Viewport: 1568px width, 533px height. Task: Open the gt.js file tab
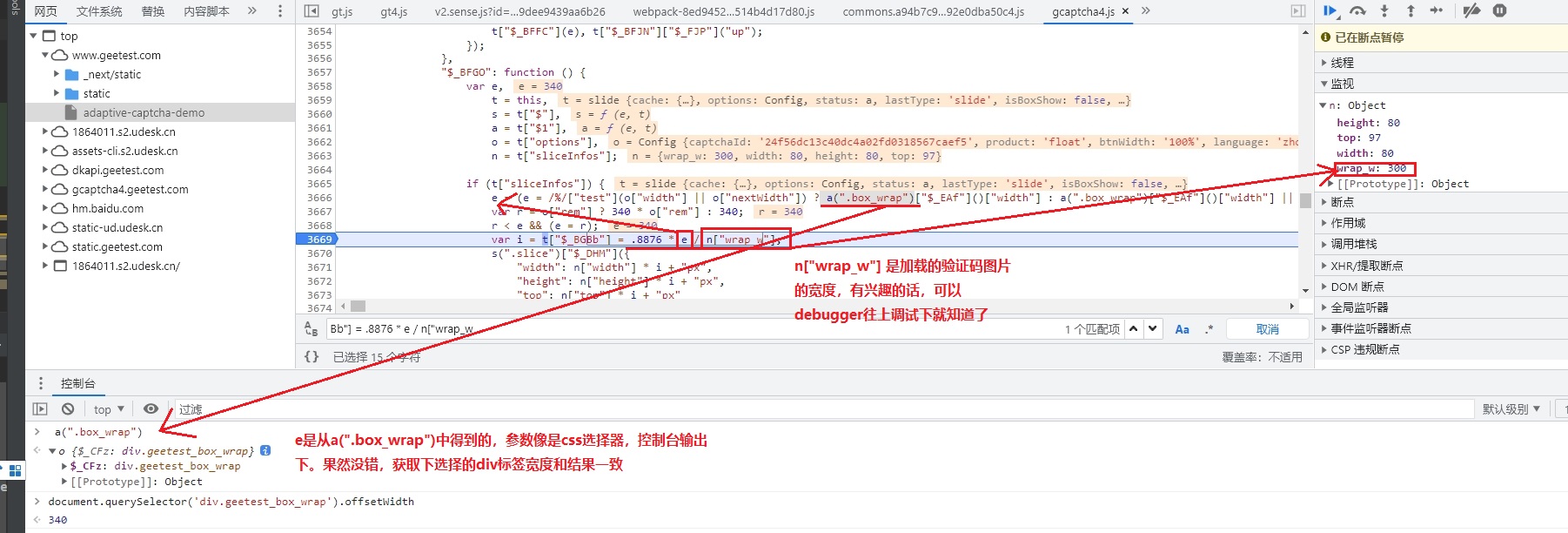click(x=342, y=11)
